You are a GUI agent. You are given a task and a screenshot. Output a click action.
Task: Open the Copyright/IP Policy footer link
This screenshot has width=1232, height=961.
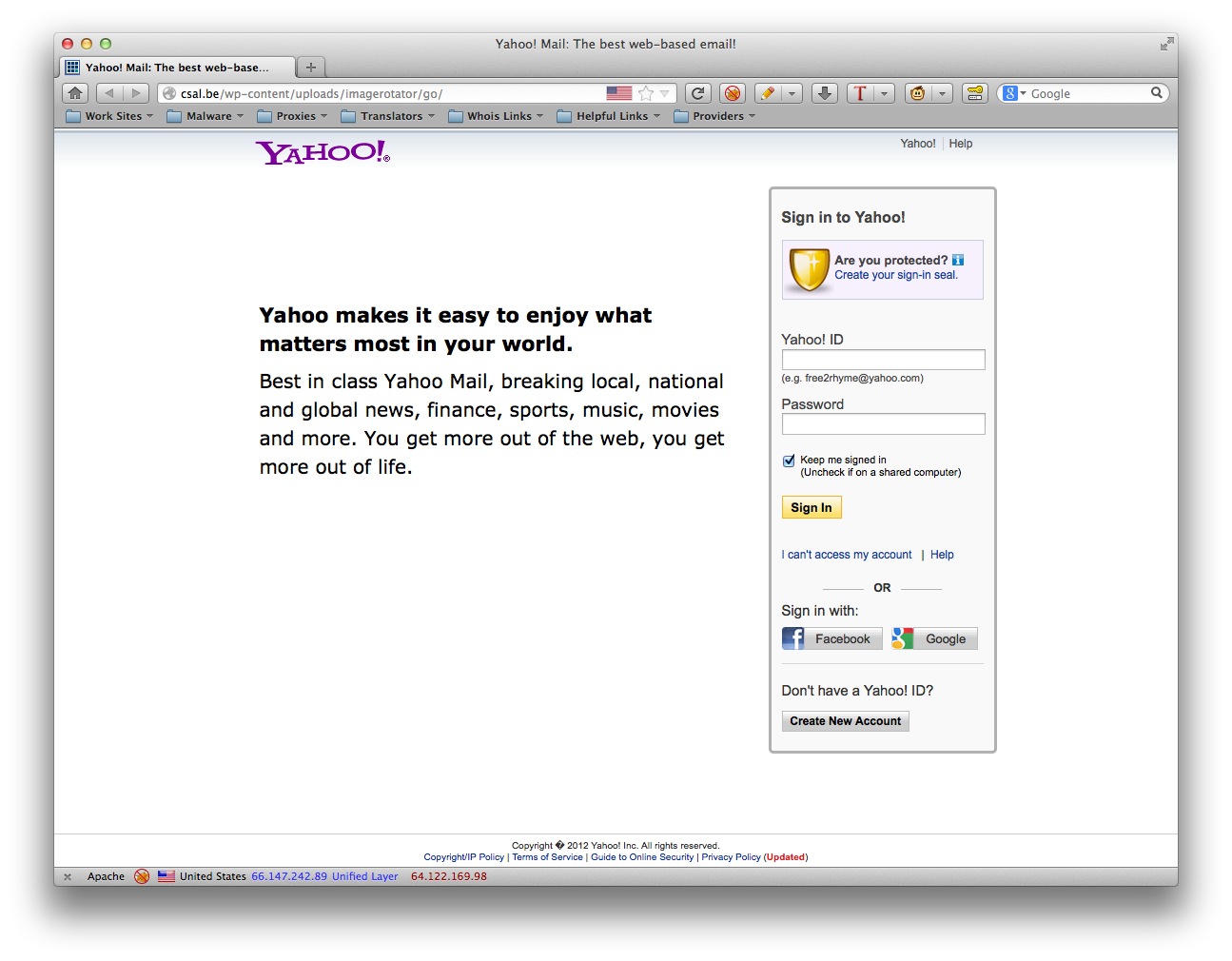pos(464,857)
